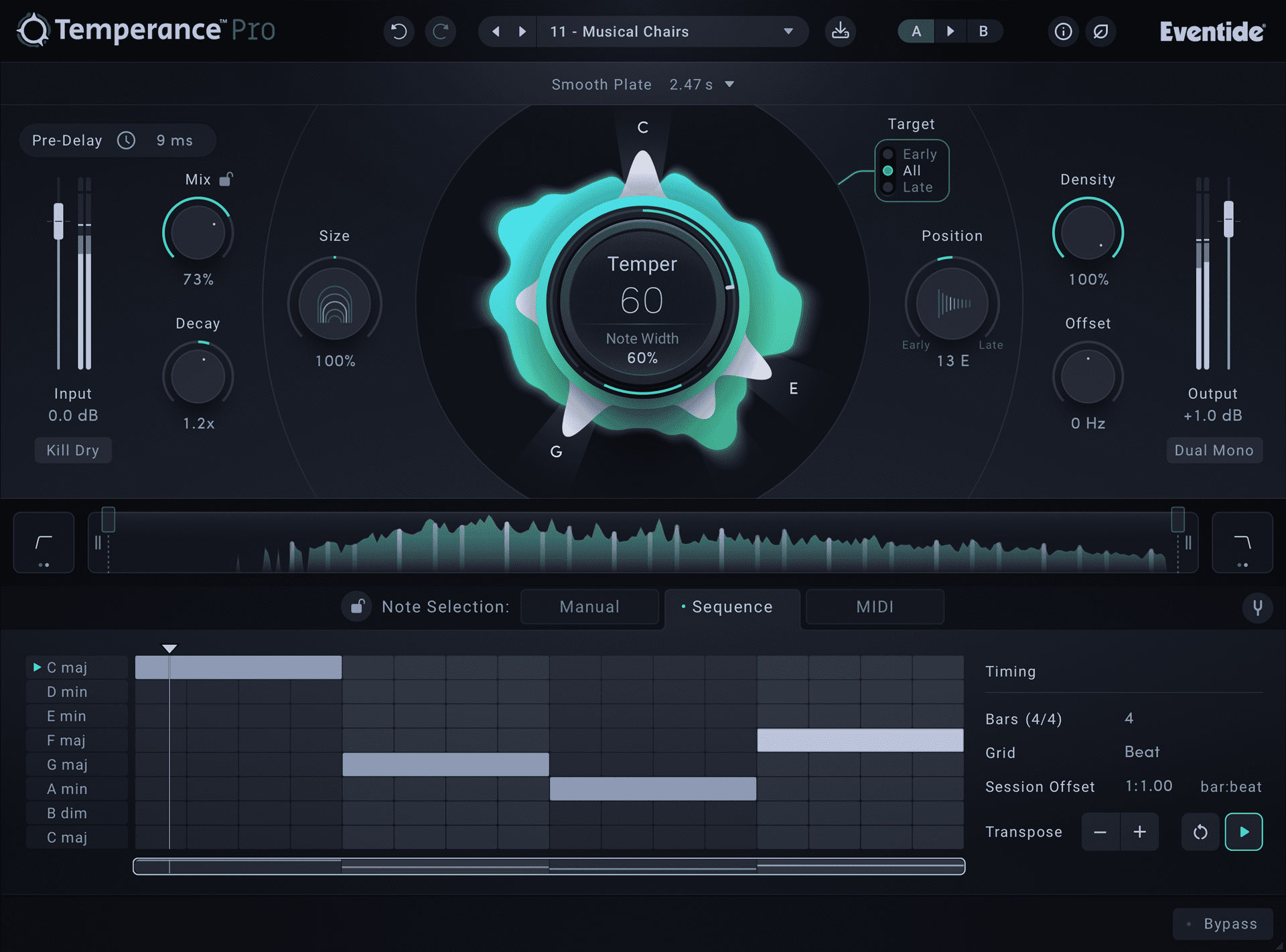Save preset with download icon
Viewport: 1286px width, 952px height.
pyautogui.click(x=841, y=31)
